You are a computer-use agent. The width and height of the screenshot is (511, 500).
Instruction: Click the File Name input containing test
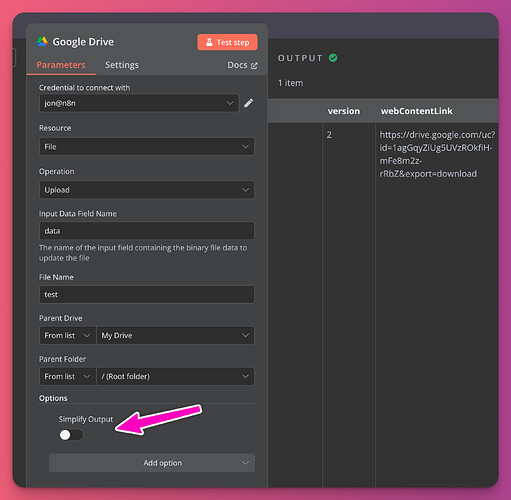(147, 294)
